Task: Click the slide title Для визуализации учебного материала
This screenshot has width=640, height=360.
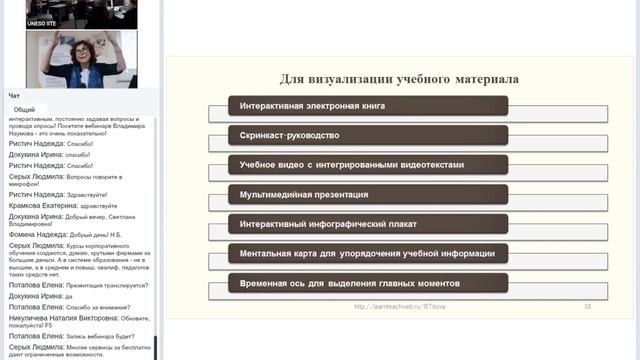Action: 399,79
